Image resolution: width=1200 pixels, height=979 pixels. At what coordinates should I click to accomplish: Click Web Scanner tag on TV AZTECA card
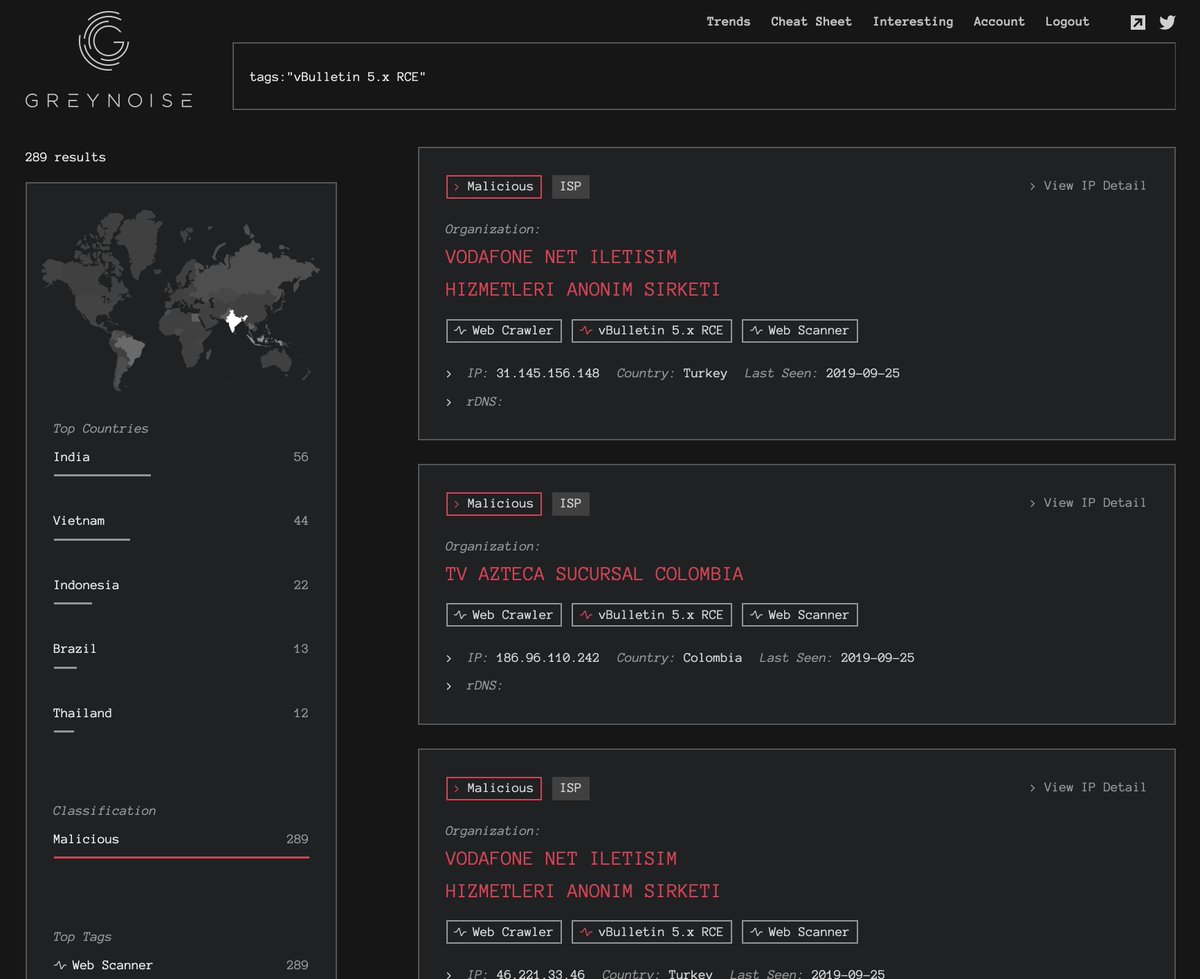[800, 615]
